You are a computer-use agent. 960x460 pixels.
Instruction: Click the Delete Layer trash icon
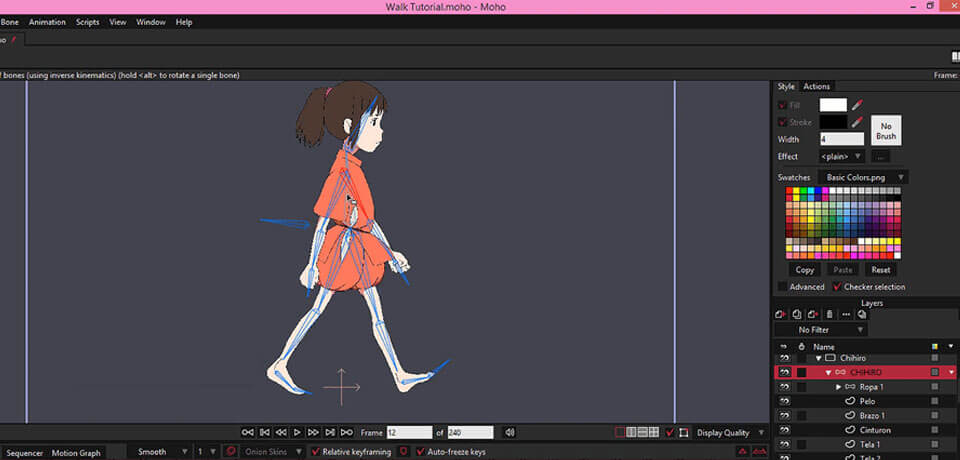pyautogui.click(x=830, y=314)
